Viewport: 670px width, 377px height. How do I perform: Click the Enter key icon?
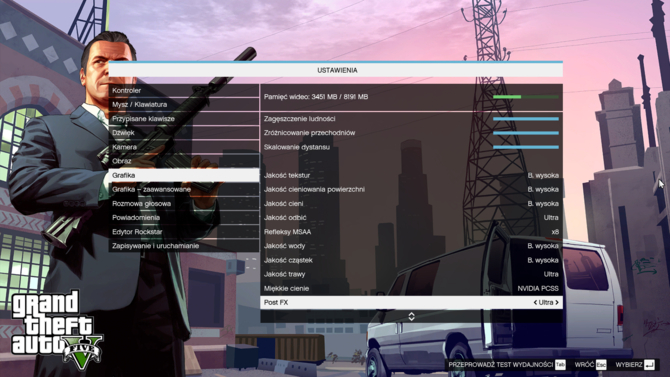point(649,365)
